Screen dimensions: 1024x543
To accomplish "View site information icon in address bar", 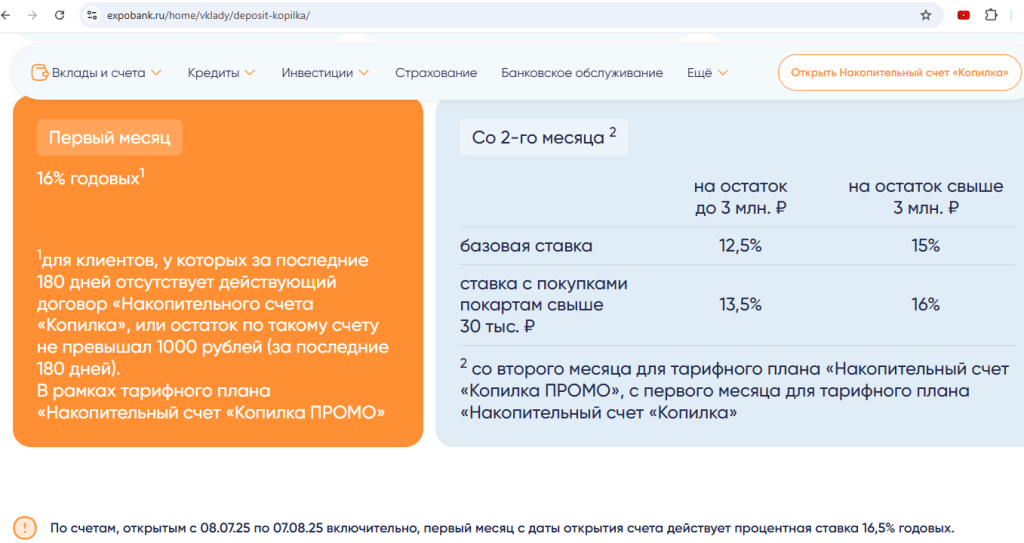I will [x=92, y=15].
